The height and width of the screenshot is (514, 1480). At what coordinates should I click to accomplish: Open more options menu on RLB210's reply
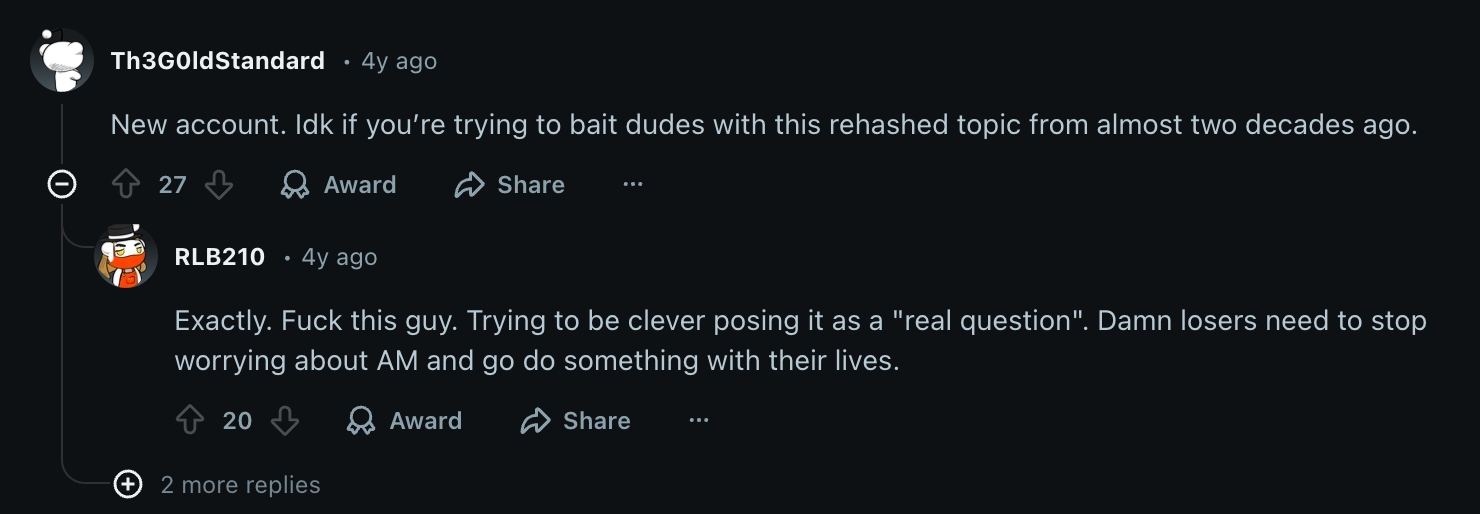click(699, 421)
